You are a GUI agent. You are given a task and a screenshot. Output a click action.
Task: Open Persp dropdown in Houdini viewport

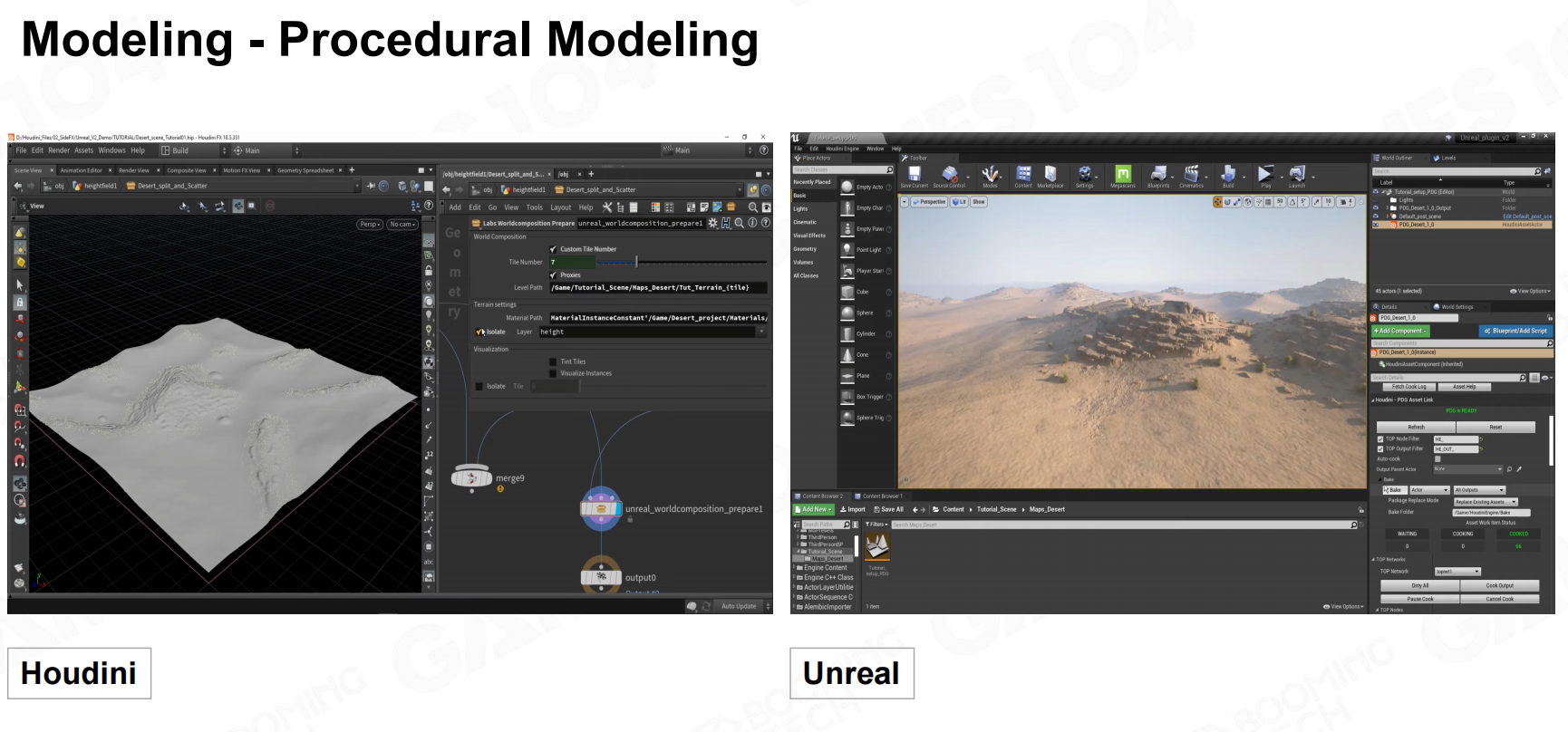(x=370, y=224)
